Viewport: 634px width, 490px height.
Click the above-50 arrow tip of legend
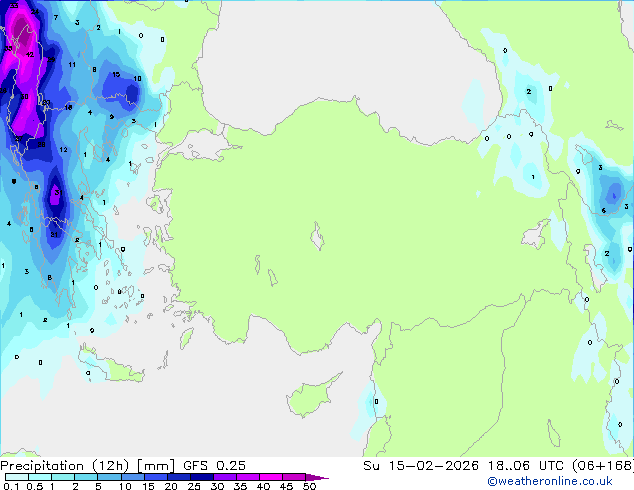(x=317, y=477)
